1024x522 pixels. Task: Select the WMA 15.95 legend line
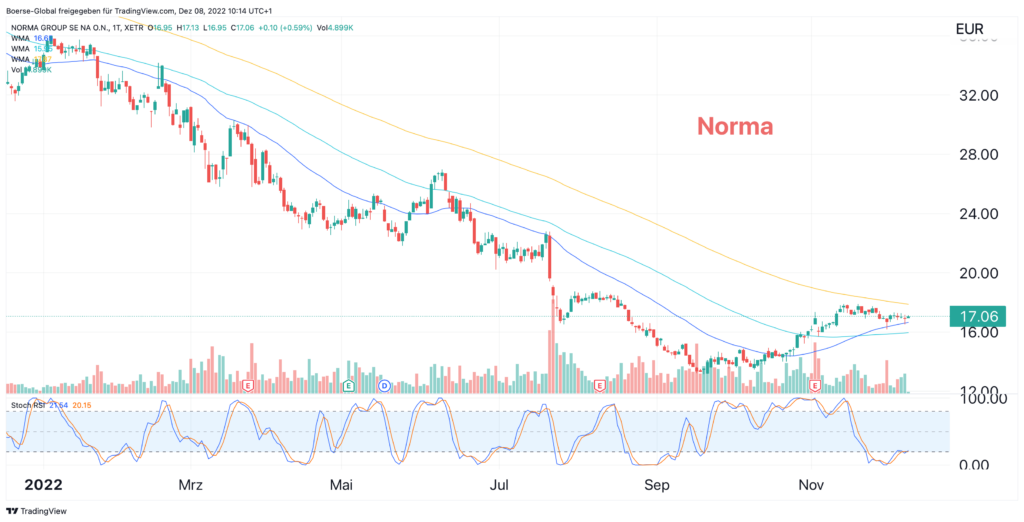coord(32,49)
